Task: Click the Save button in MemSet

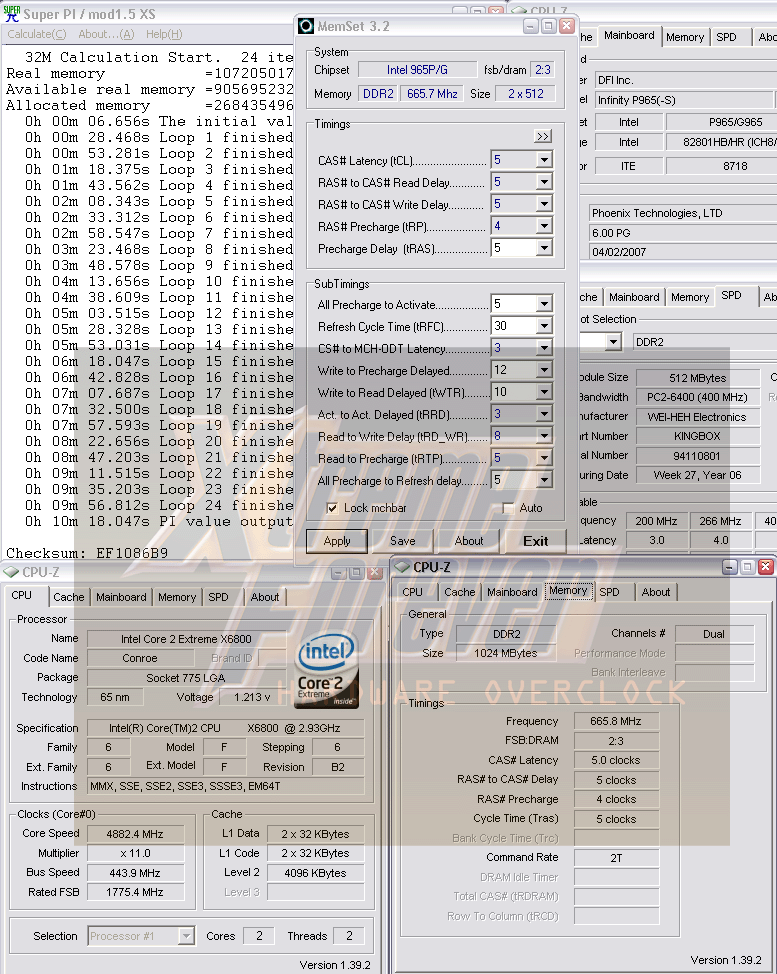Action: (402, 541)
